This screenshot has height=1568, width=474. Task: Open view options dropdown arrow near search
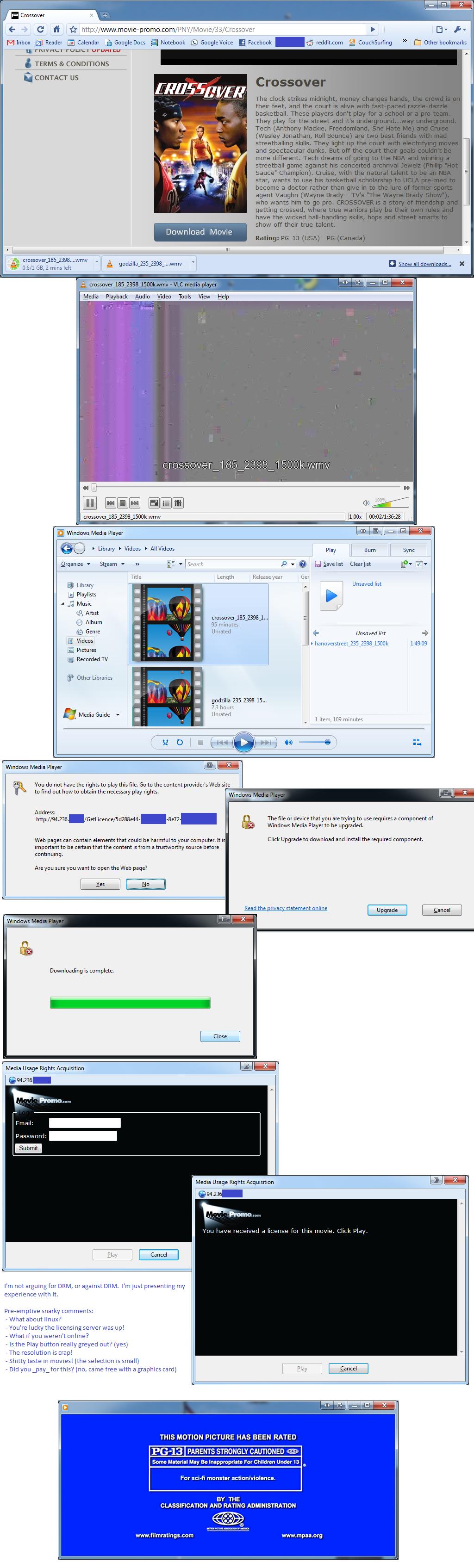tap(181, 564)
